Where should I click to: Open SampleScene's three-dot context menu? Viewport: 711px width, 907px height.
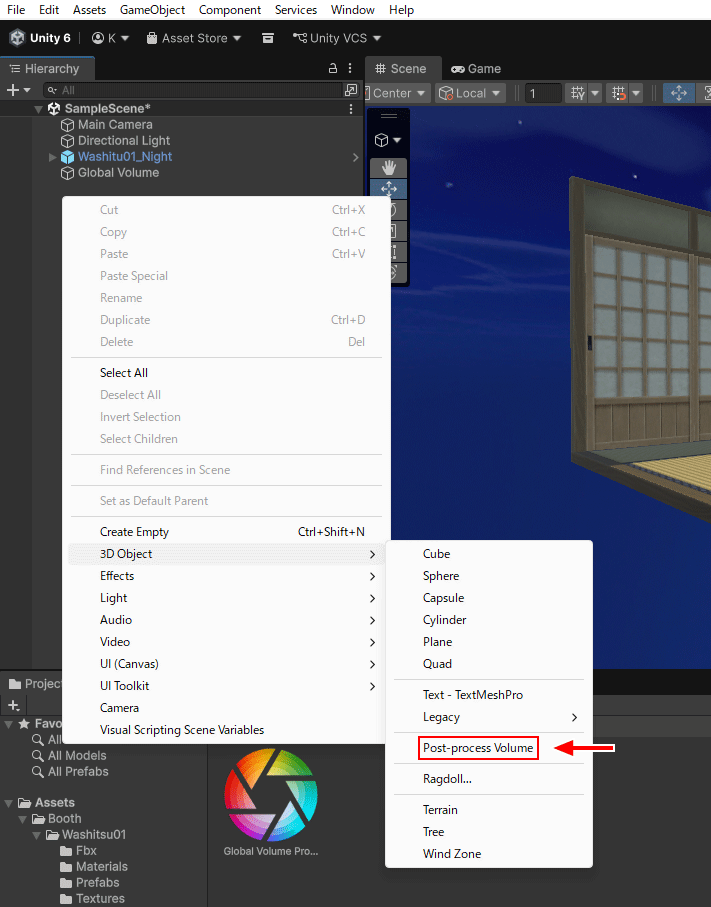351,109
